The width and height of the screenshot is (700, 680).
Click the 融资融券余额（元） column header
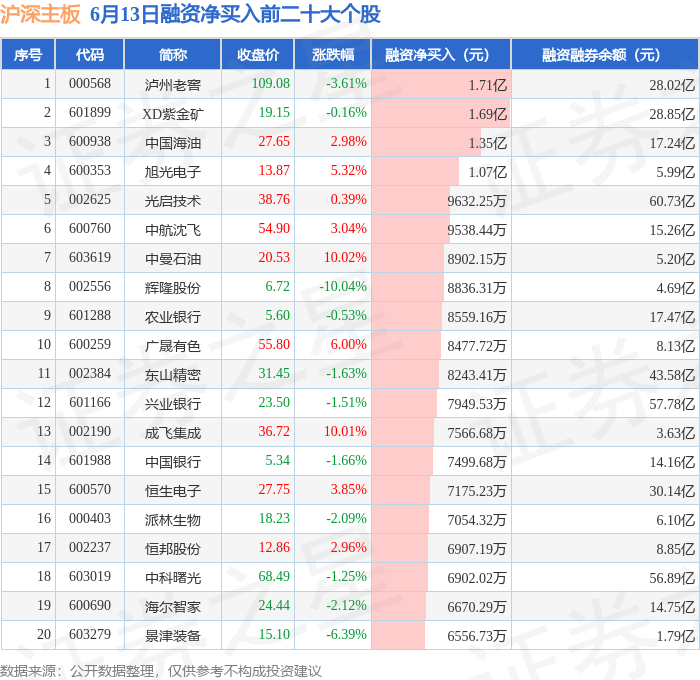tap(605, 55)
